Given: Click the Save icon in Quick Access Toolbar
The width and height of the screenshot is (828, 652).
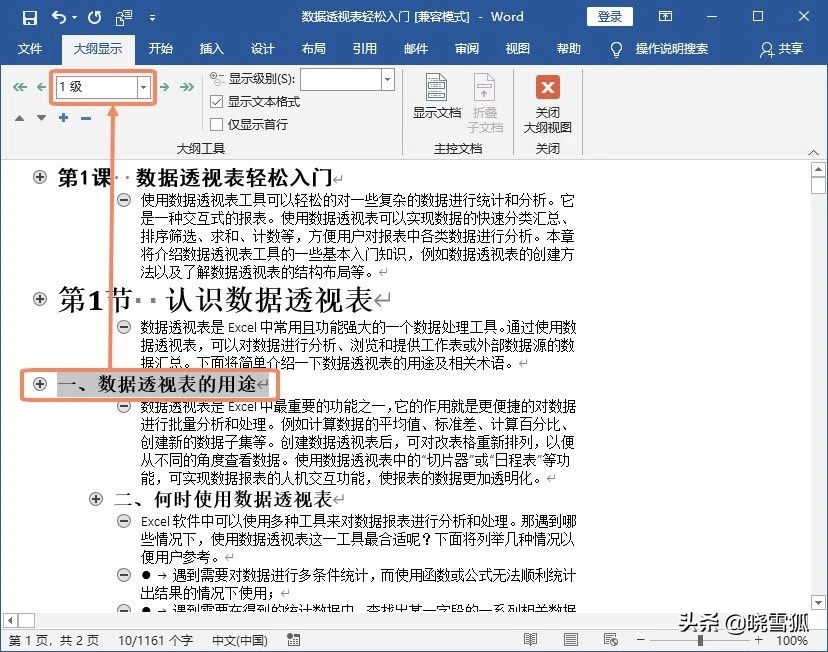Looking at the screenshot, I should [28, 16].
